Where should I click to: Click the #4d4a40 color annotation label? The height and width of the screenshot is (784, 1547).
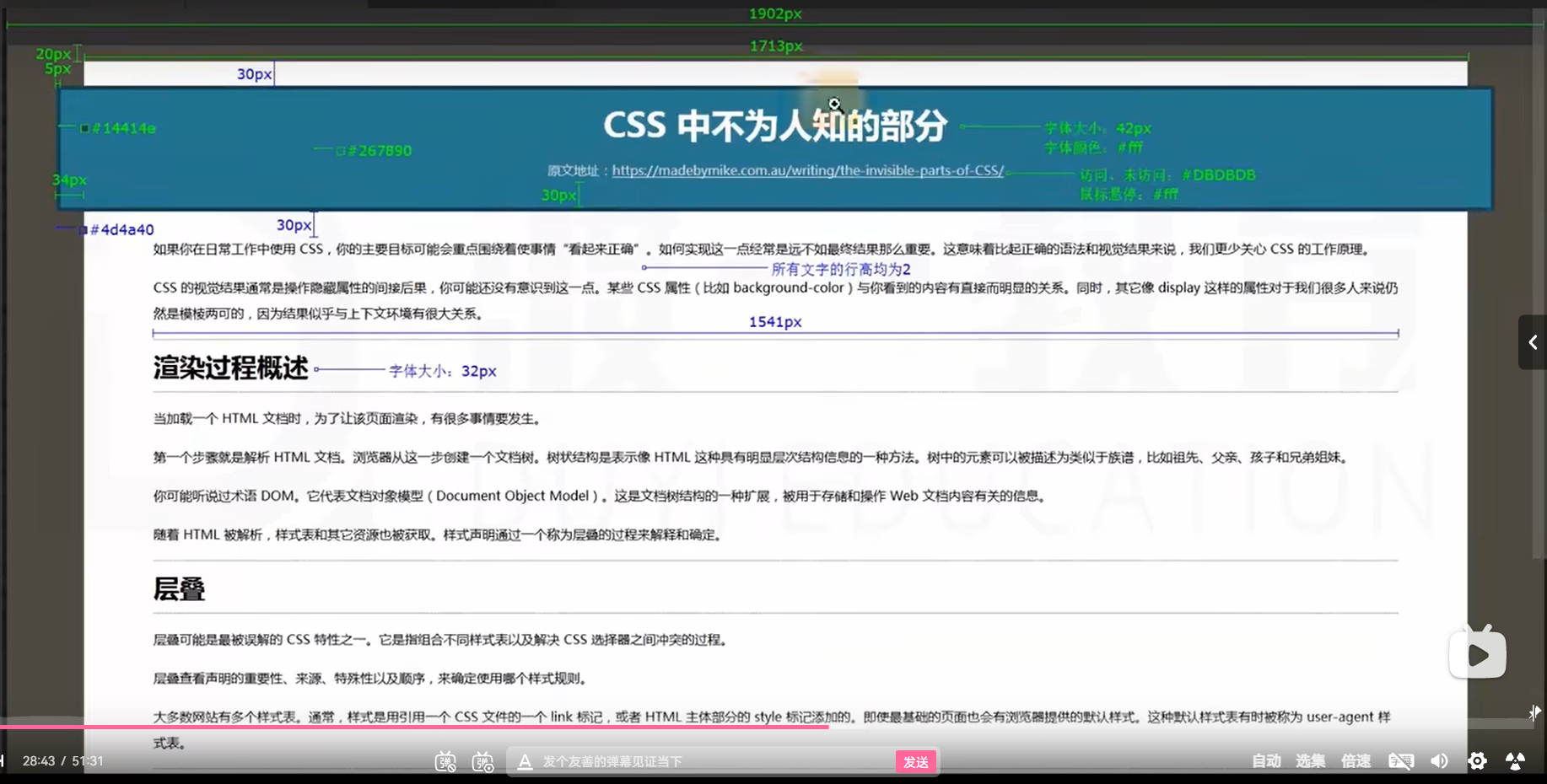coord(122,229)
